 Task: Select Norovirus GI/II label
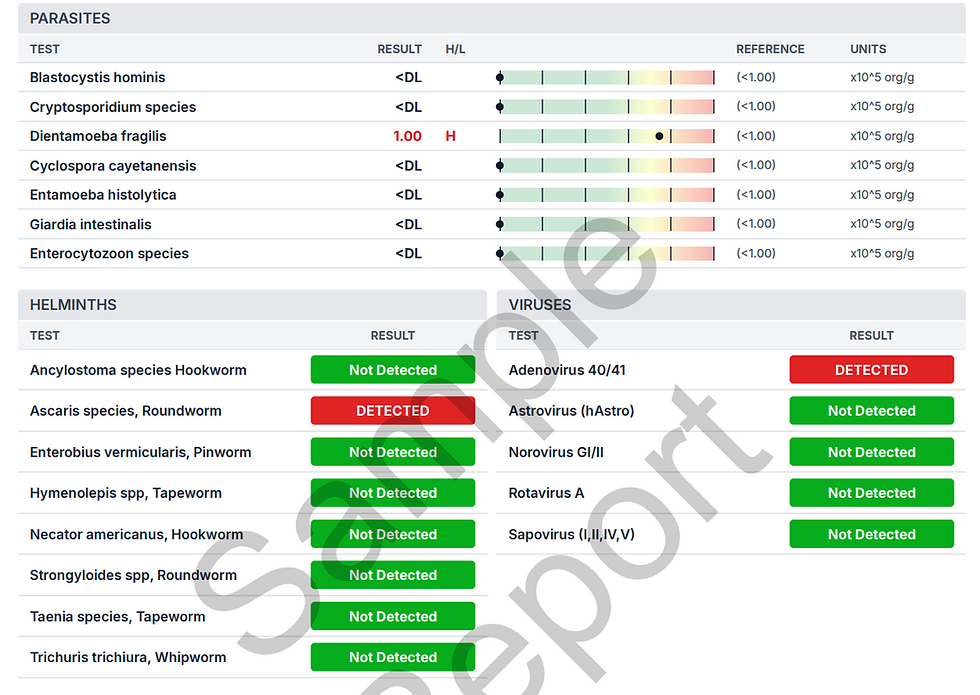556,452
